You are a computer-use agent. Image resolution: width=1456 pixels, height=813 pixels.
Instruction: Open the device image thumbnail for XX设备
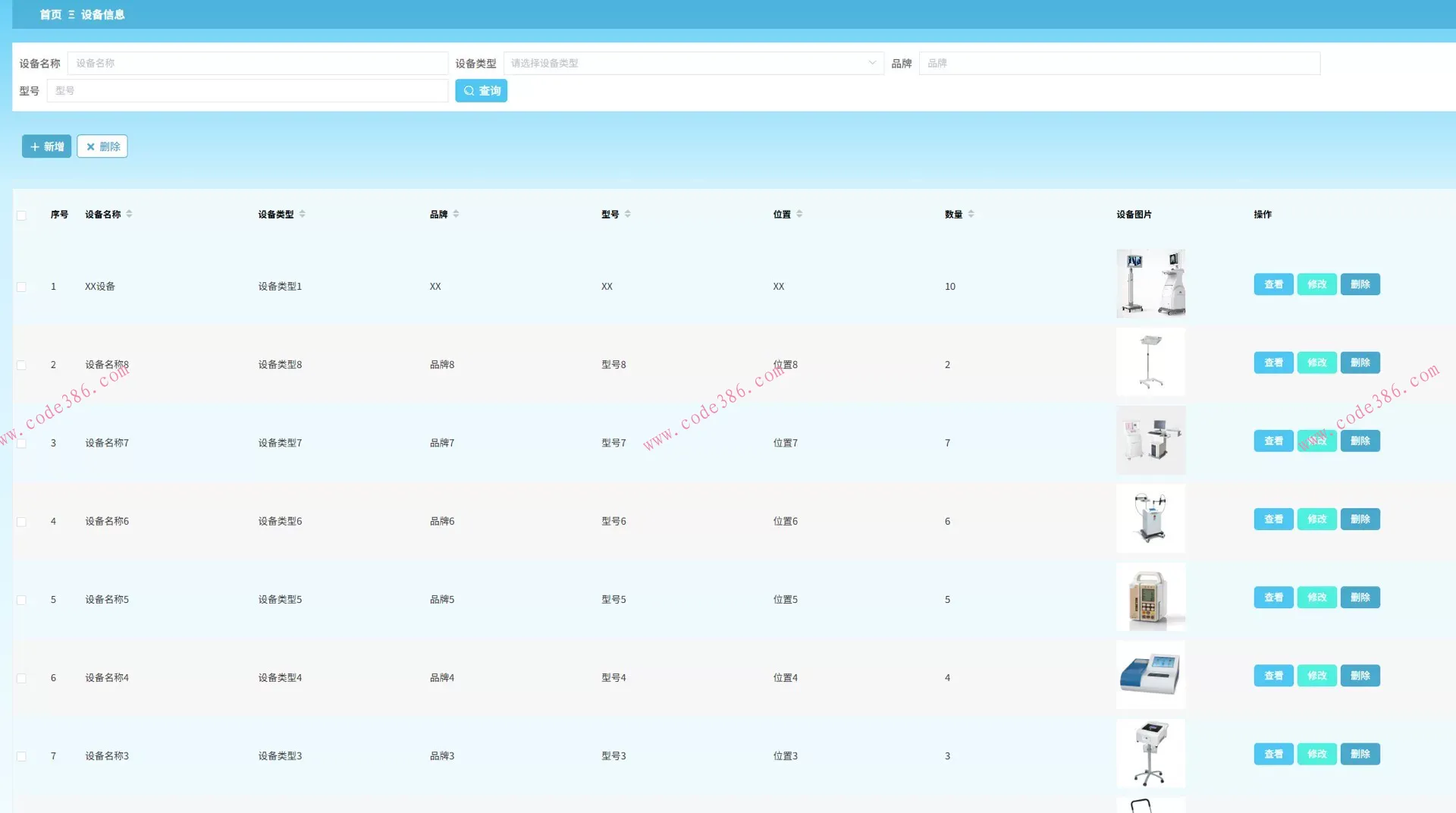pyautogui.click(x=1150, y=284)
